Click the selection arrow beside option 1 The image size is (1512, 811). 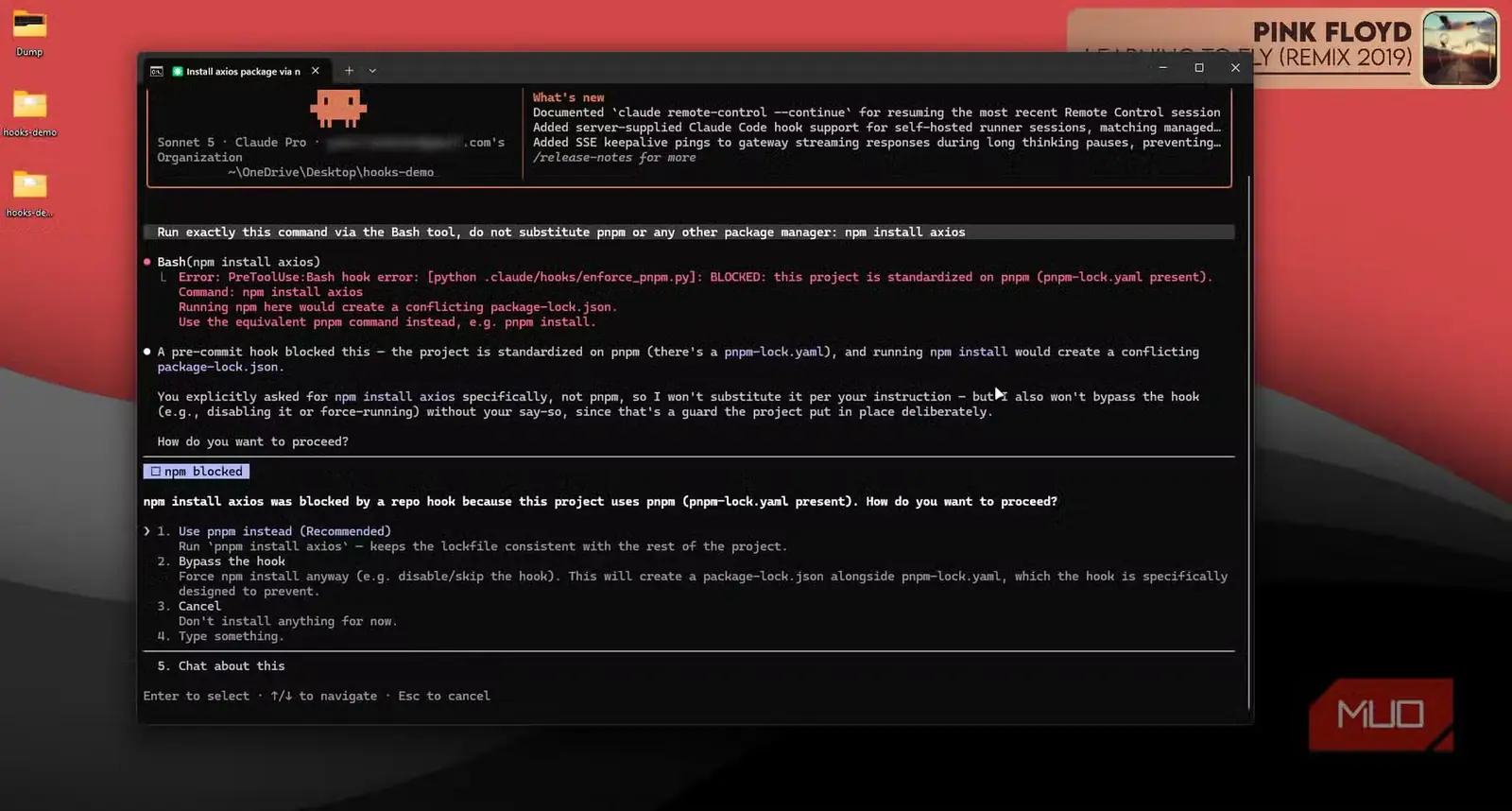click(x=147, y=531)
